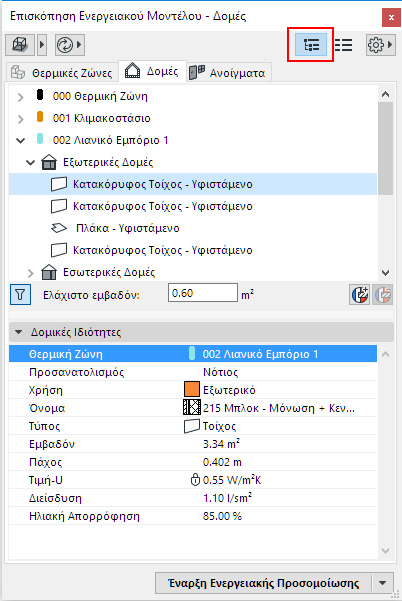This screenshot has height=601, width=402.
Task: Click Έναρξη Ενεργειακής Προσομοίωσης button
Action: pyautogui.click(x=263, y=583)
